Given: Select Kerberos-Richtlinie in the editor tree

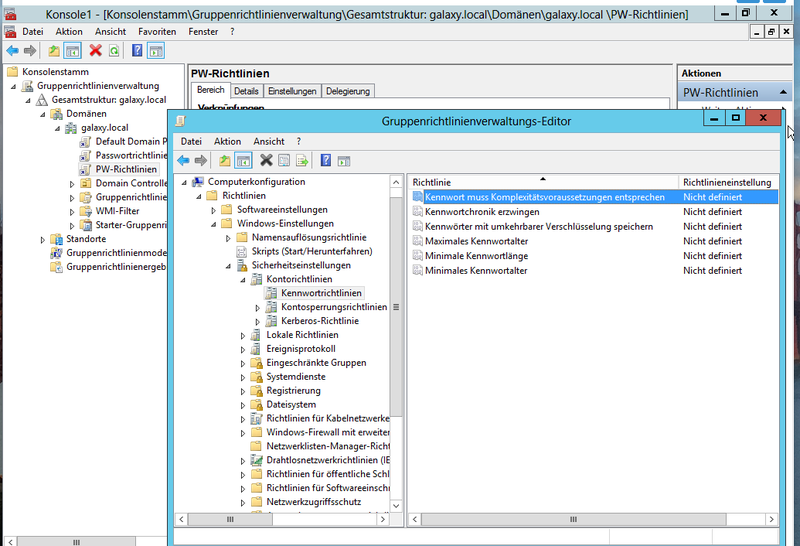Looking at the screenshot, I should [320, 321].
